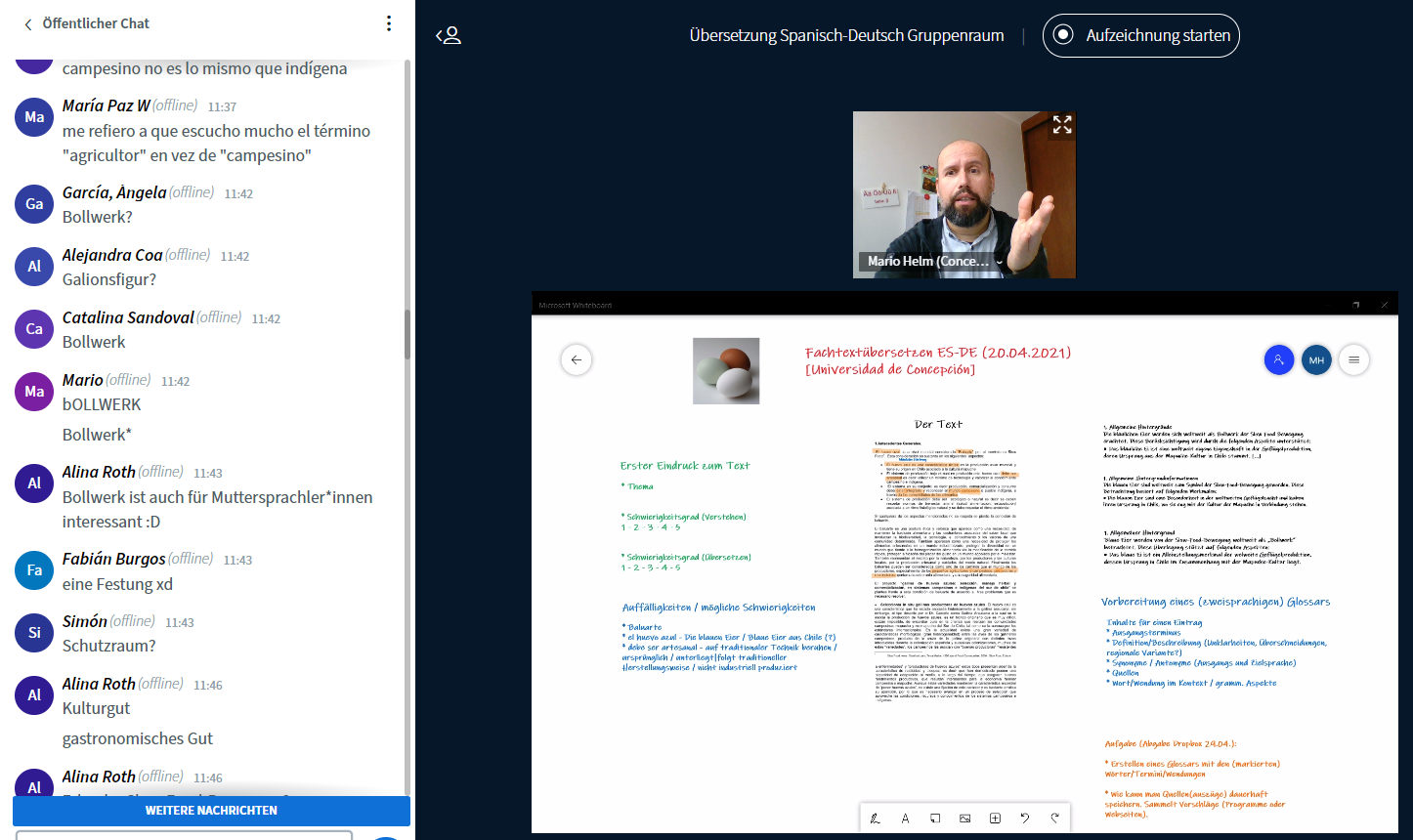Screen dimensions: 1413x840
Task: Redo whiteboard action
Action: (1054, 819)
